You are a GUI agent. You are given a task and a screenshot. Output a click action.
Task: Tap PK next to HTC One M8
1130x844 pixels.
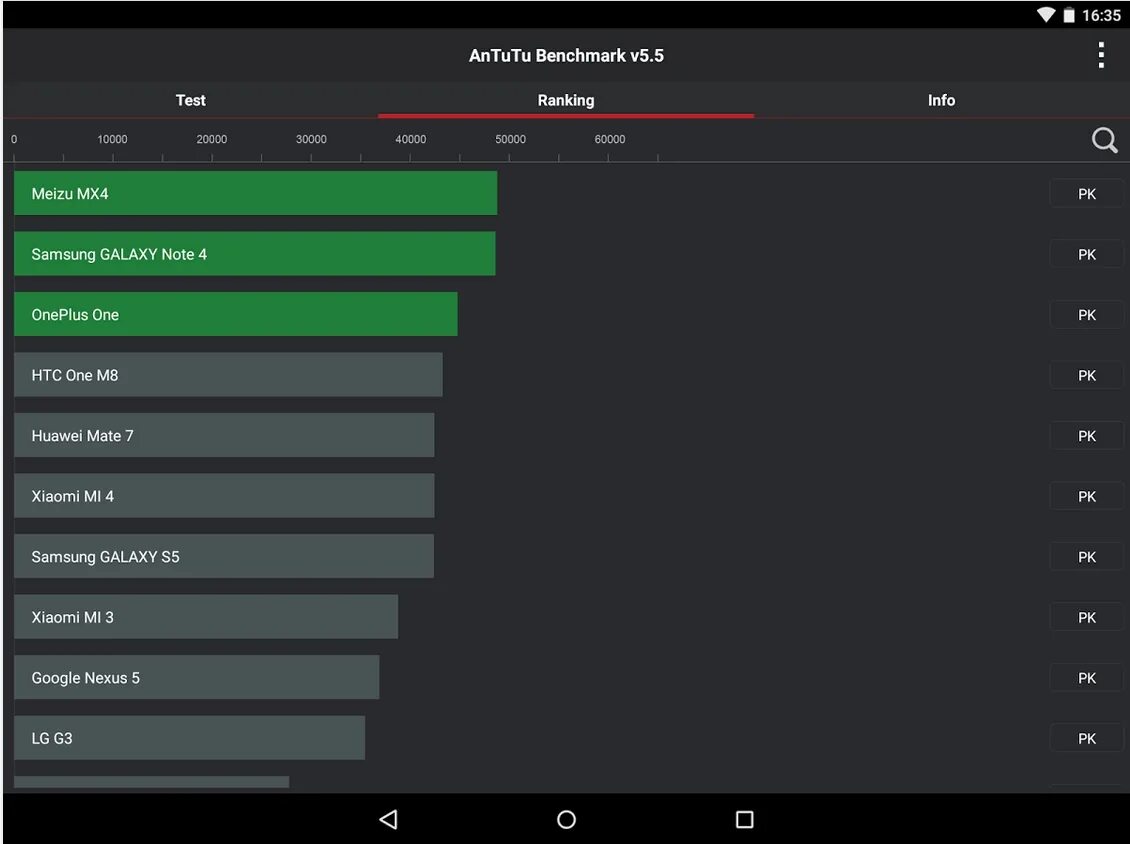tap(1086, 376)
